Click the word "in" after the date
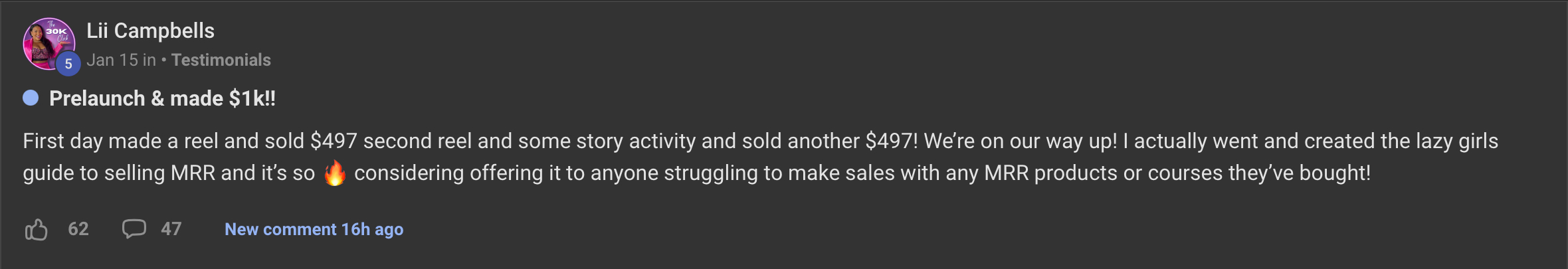Screen dimensions: 1568x269 [x=149, y=60]
